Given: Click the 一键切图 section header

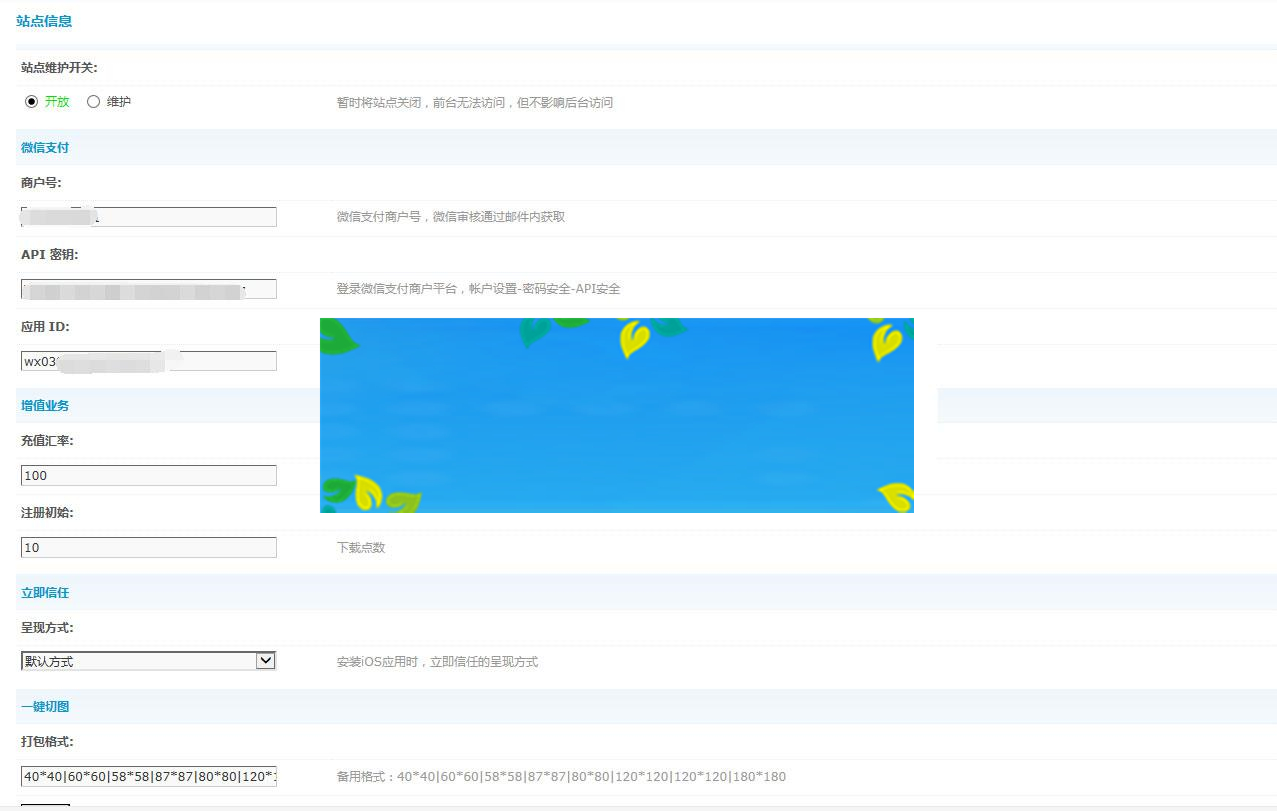Looking at the screenshot, I should [44, 706].
